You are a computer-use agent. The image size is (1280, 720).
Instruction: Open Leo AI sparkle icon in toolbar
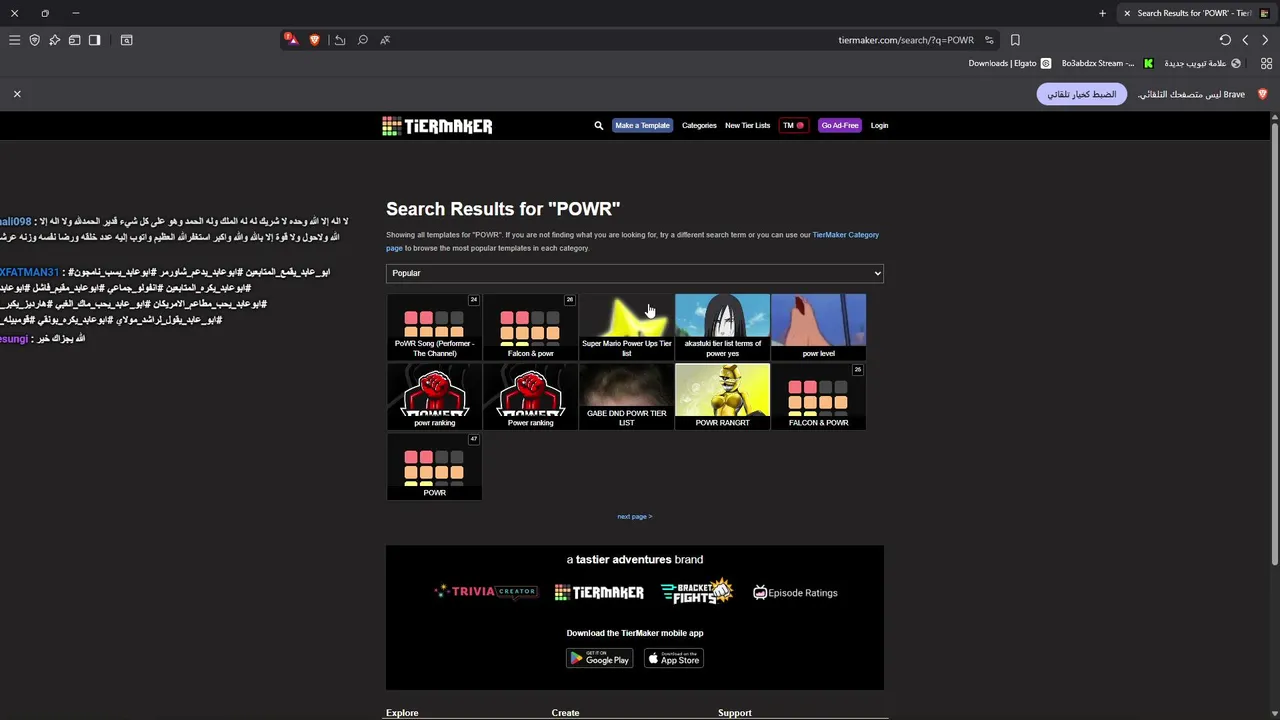(x=54, y=40)
